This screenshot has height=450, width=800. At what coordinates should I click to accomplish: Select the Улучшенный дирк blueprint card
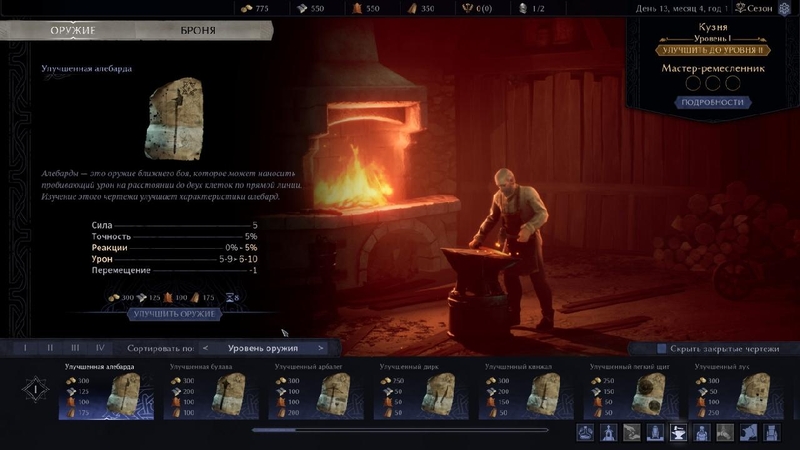tap(421, 391)
